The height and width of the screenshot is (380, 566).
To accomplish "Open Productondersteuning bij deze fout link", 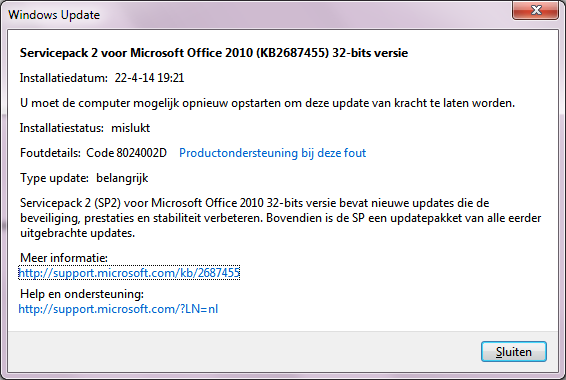I will click(x=273, y=153).
